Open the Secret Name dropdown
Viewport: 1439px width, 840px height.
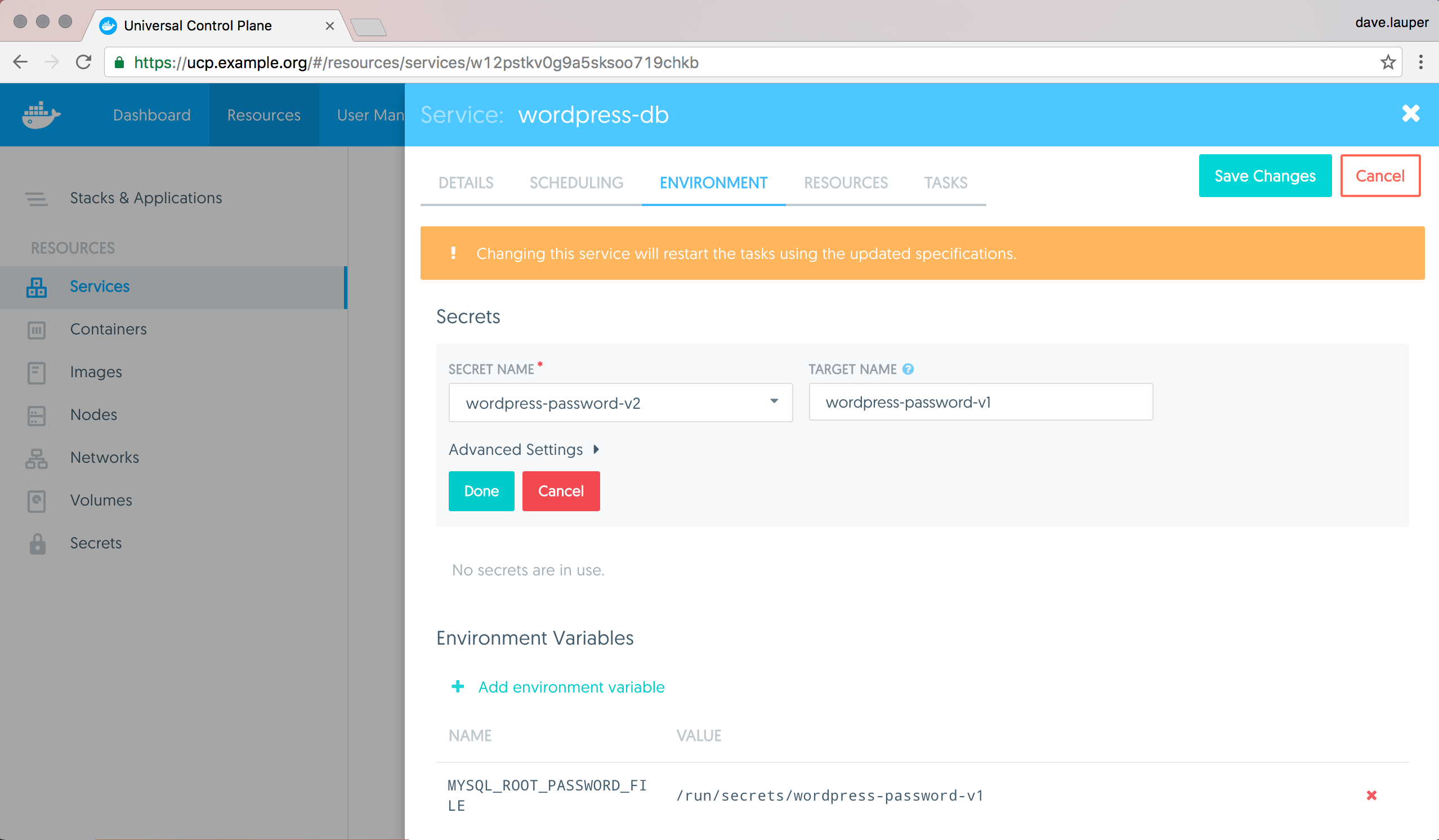620,403
